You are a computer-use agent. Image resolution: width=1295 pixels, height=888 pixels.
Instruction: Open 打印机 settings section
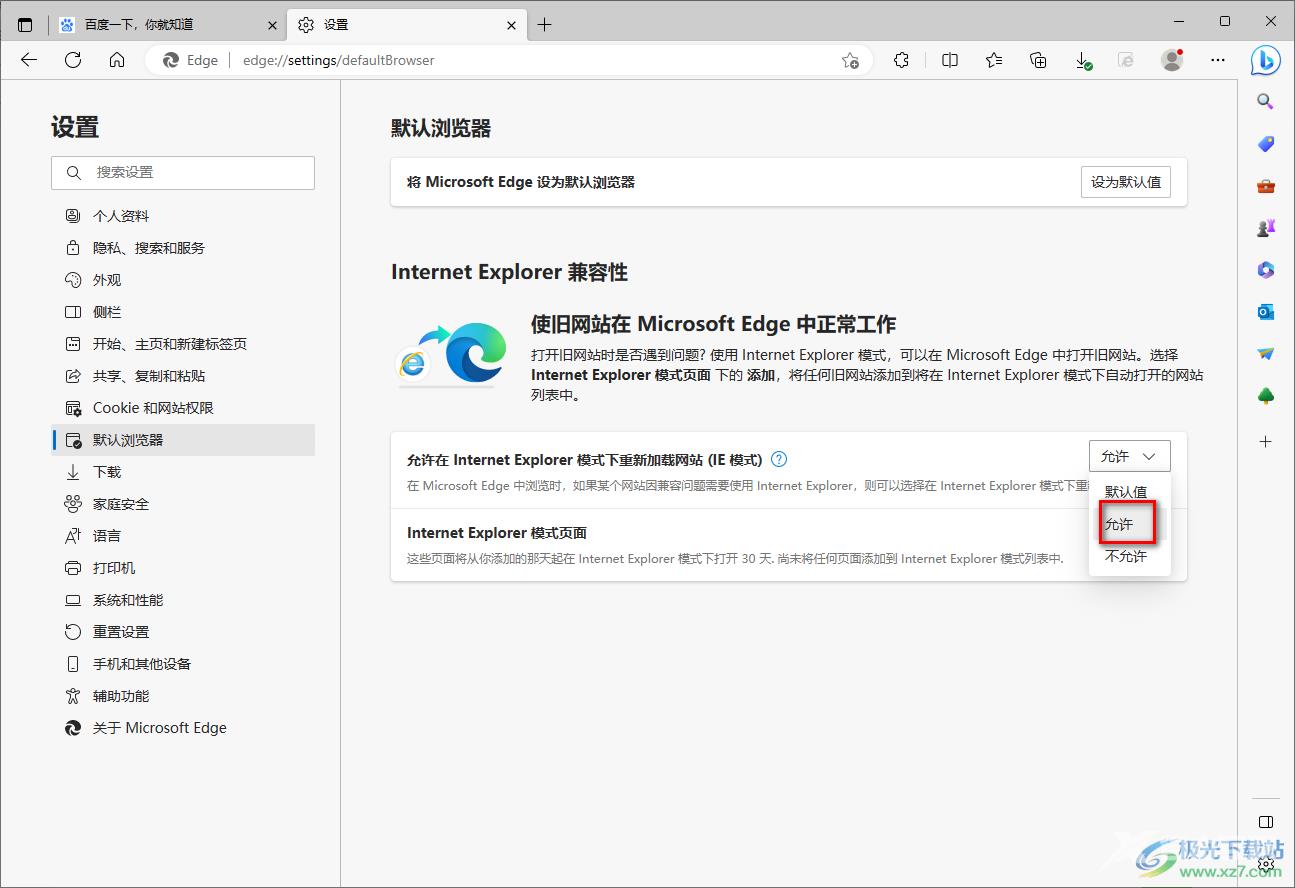pos(183,568)
